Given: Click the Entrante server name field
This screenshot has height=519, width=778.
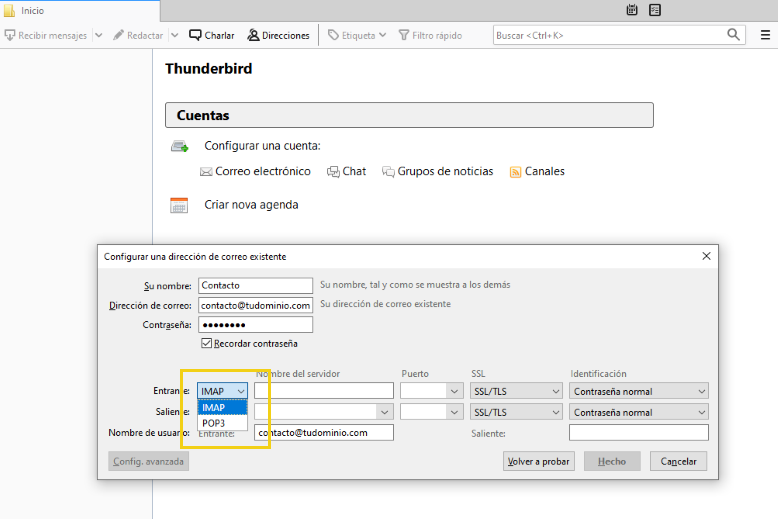Looking at the screenshot, I should tap(324, 391).
